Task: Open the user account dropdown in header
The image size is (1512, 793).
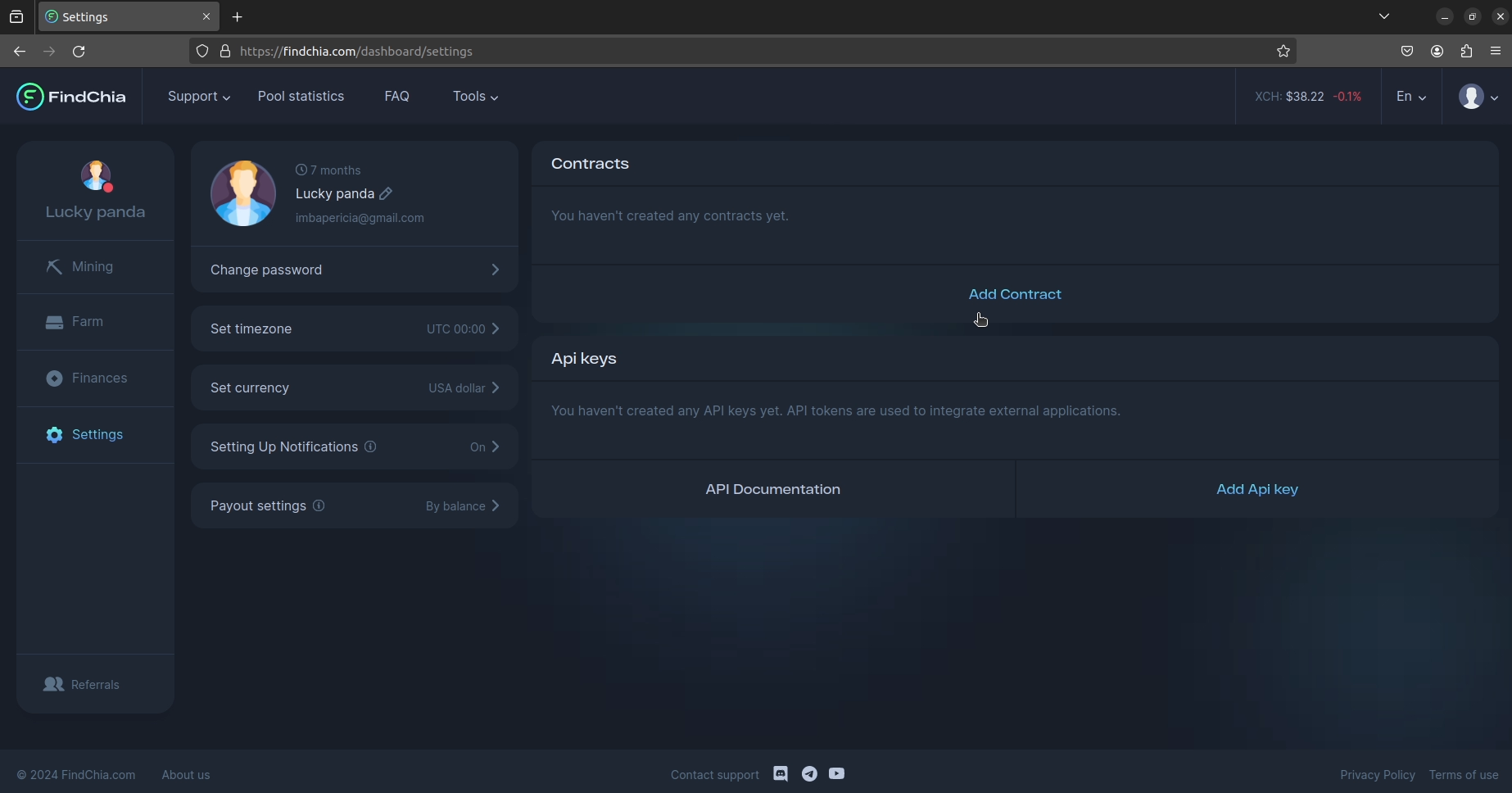Action: [1478, 97]
